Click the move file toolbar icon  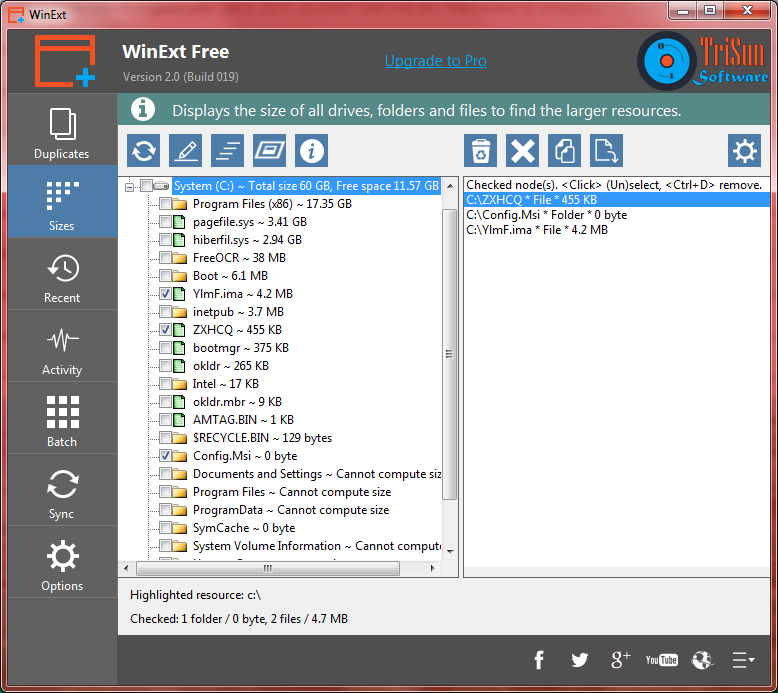pyautogui.click(x=606, y=150)
